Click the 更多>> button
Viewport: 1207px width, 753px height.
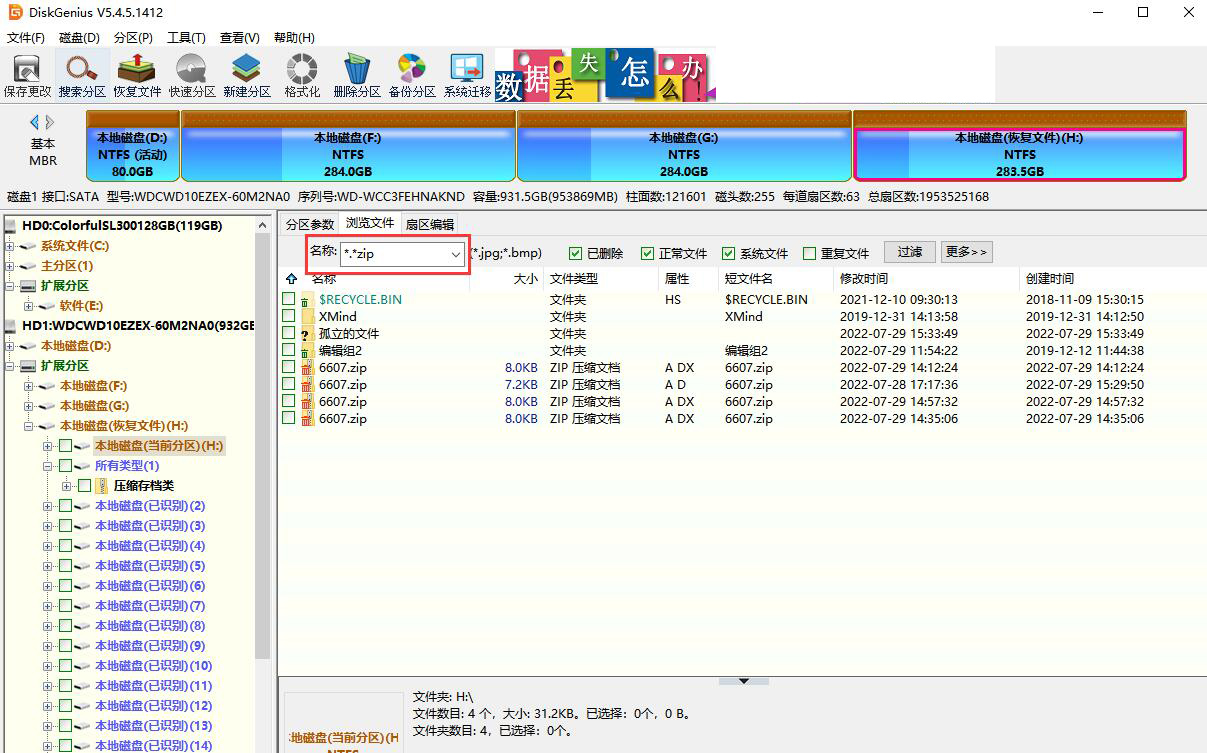coord(966,252)
